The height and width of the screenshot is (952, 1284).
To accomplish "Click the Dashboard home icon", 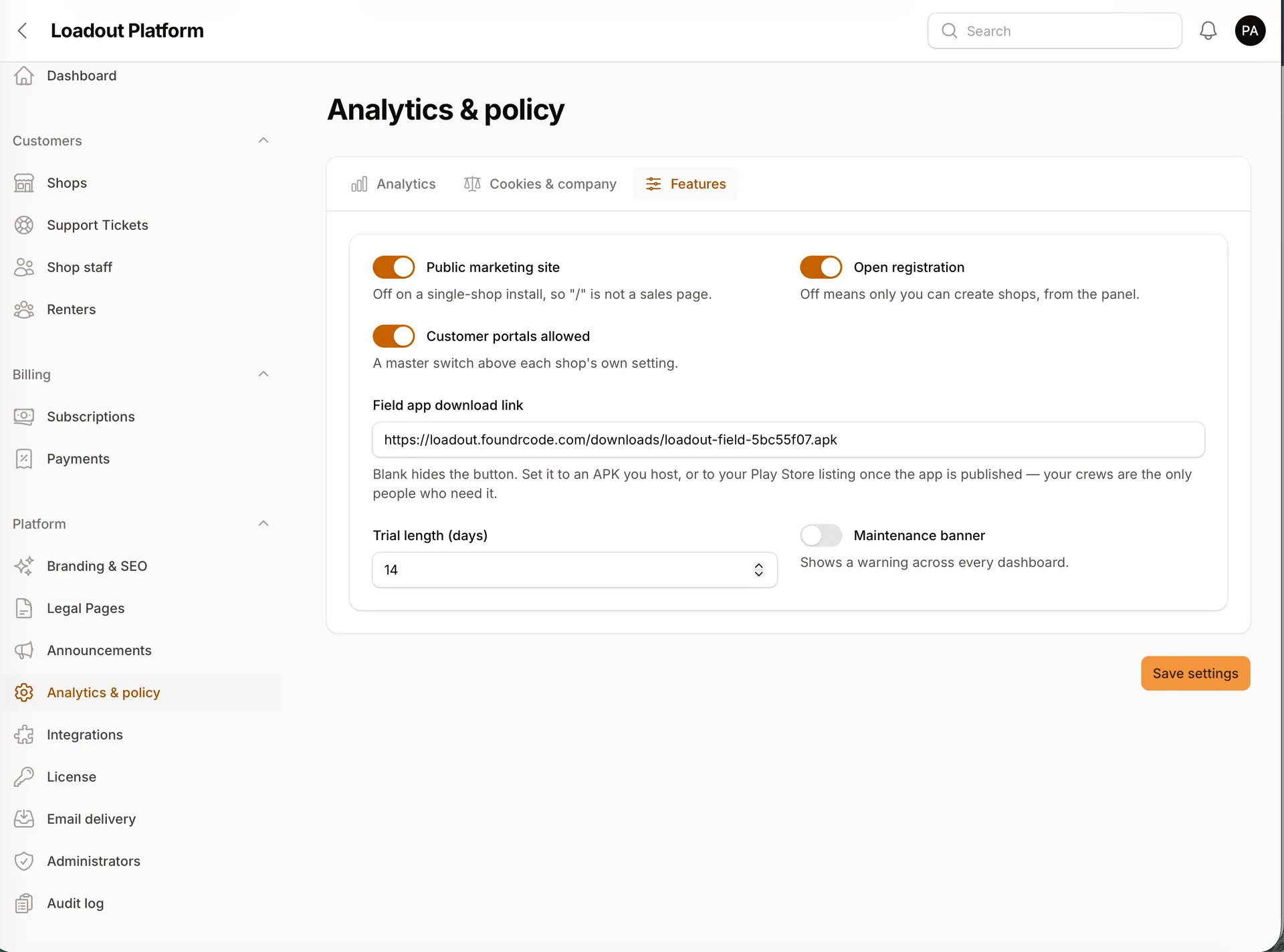I will [24, 76].
